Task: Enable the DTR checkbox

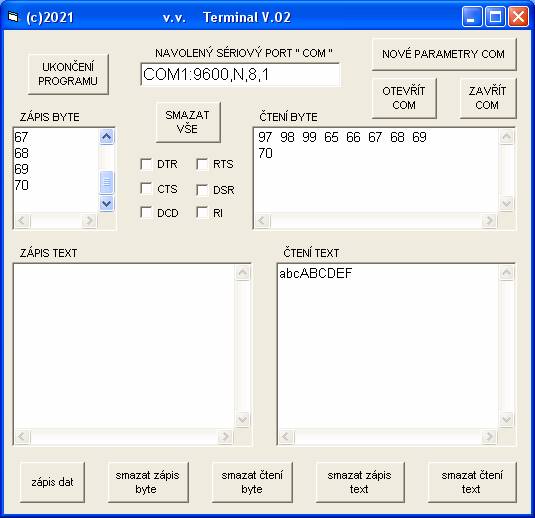Action: (147, 164)
